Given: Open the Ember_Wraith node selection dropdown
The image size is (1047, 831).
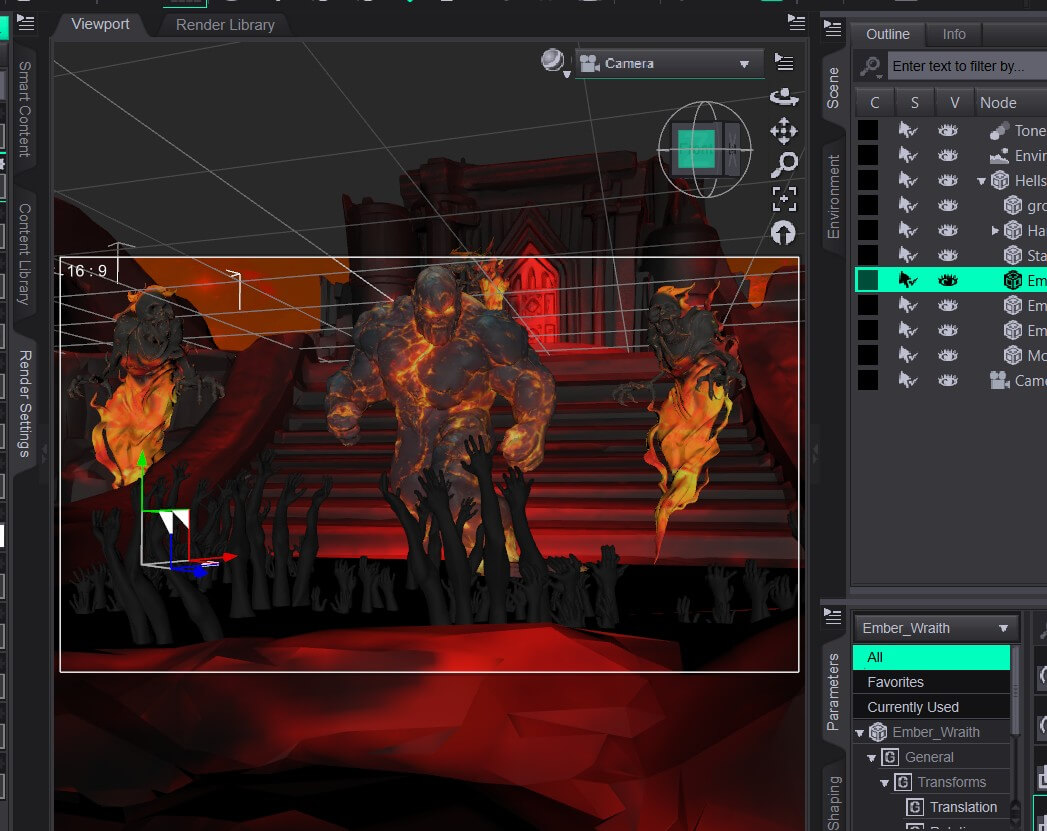Looking at the screenshot, I should [935, 628].
